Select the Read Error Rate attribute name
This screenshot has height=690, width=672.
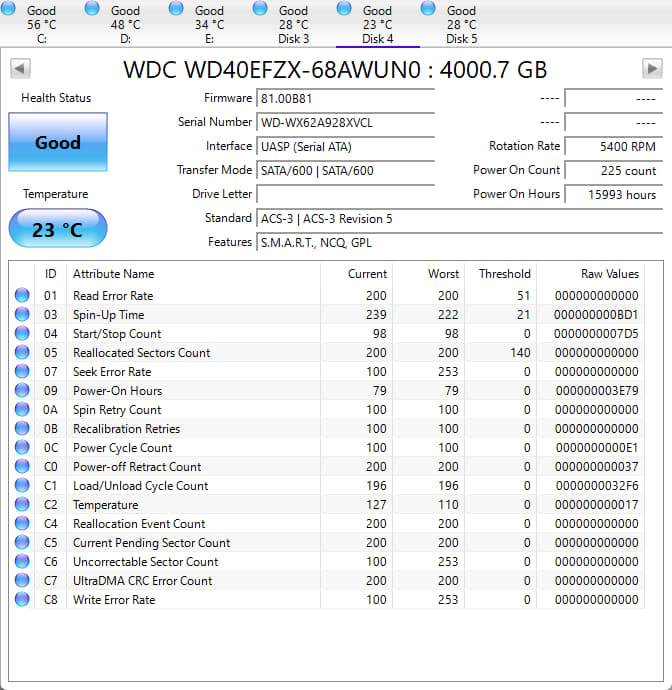pyautogui.click(x=113, y=296)
